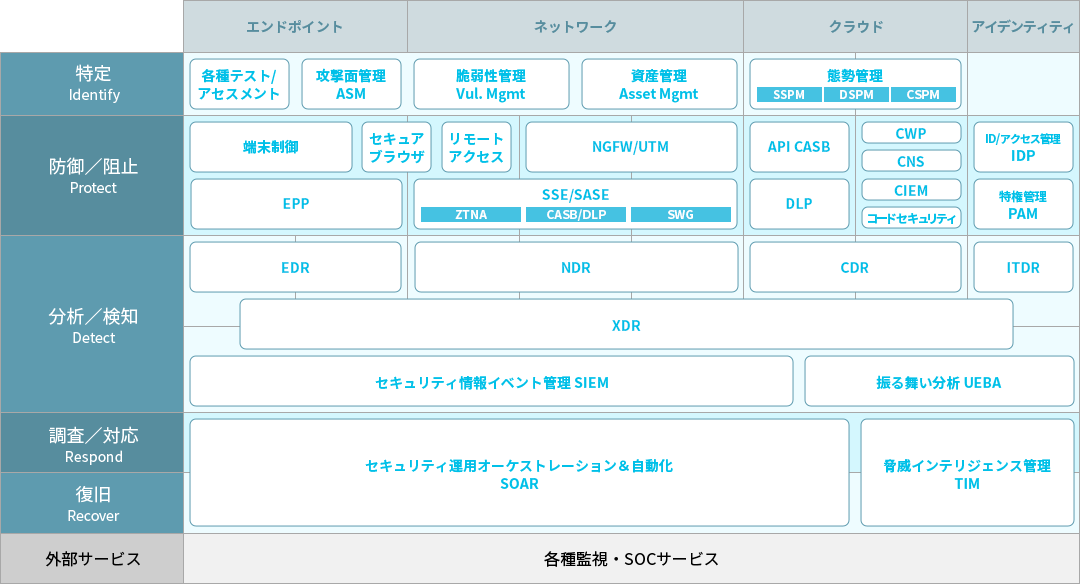Screen dimensions: 1080x584
Task: Expand the SSE/SASE grouped box
Action: (x=576, y=194)
